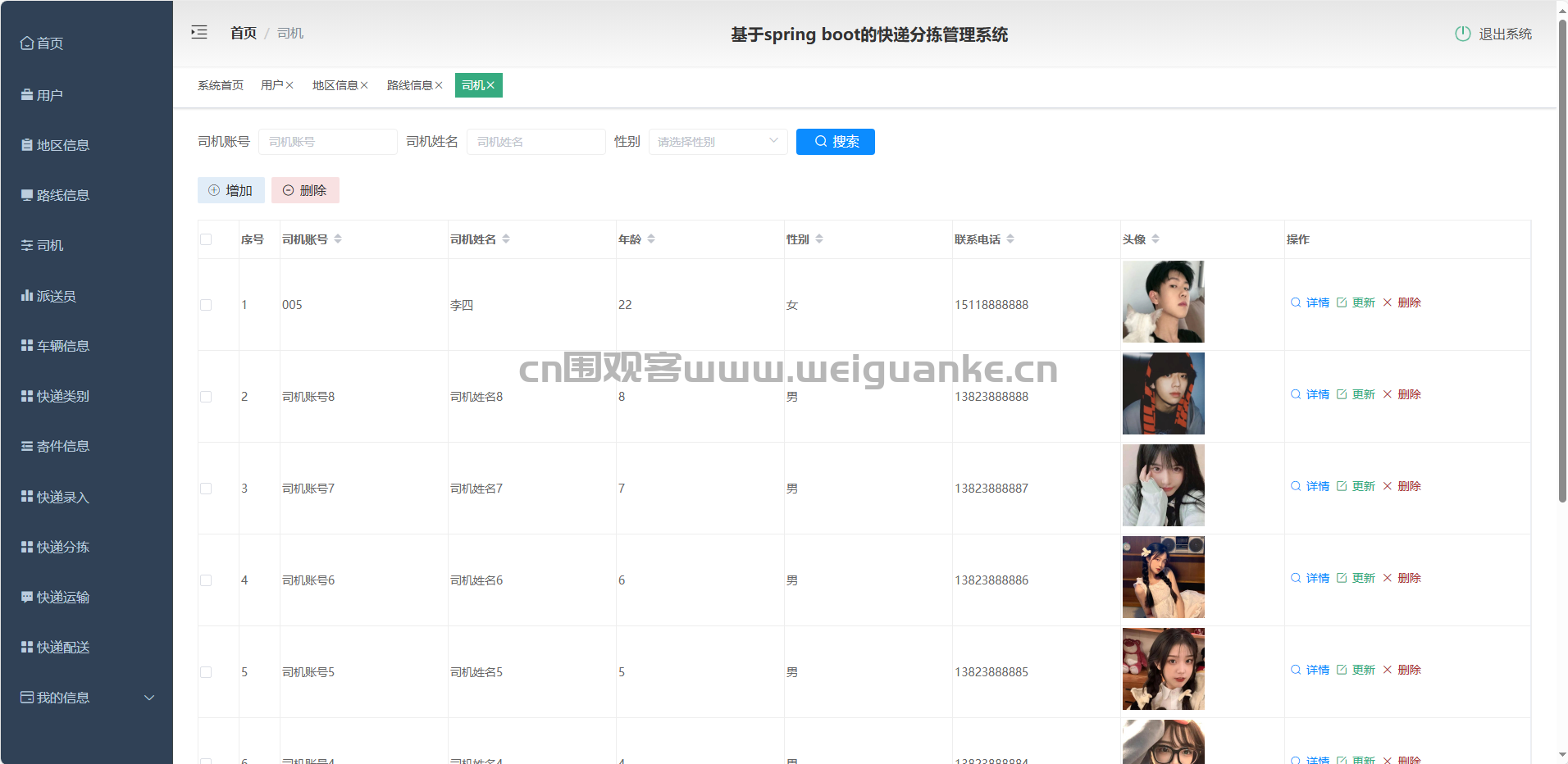Expand 我的信息 menu in sidebar
The height and width of the screenshot is (764, 1568).
click(x=86, y=698)
